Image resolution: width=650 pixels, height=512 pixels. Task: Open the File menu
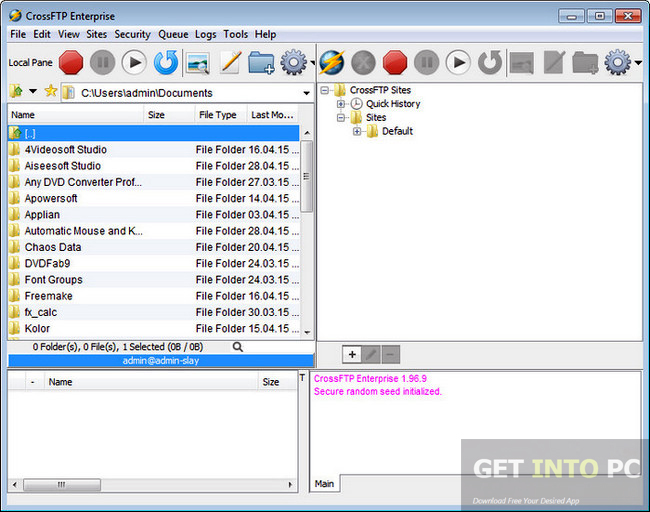[18, 34]
